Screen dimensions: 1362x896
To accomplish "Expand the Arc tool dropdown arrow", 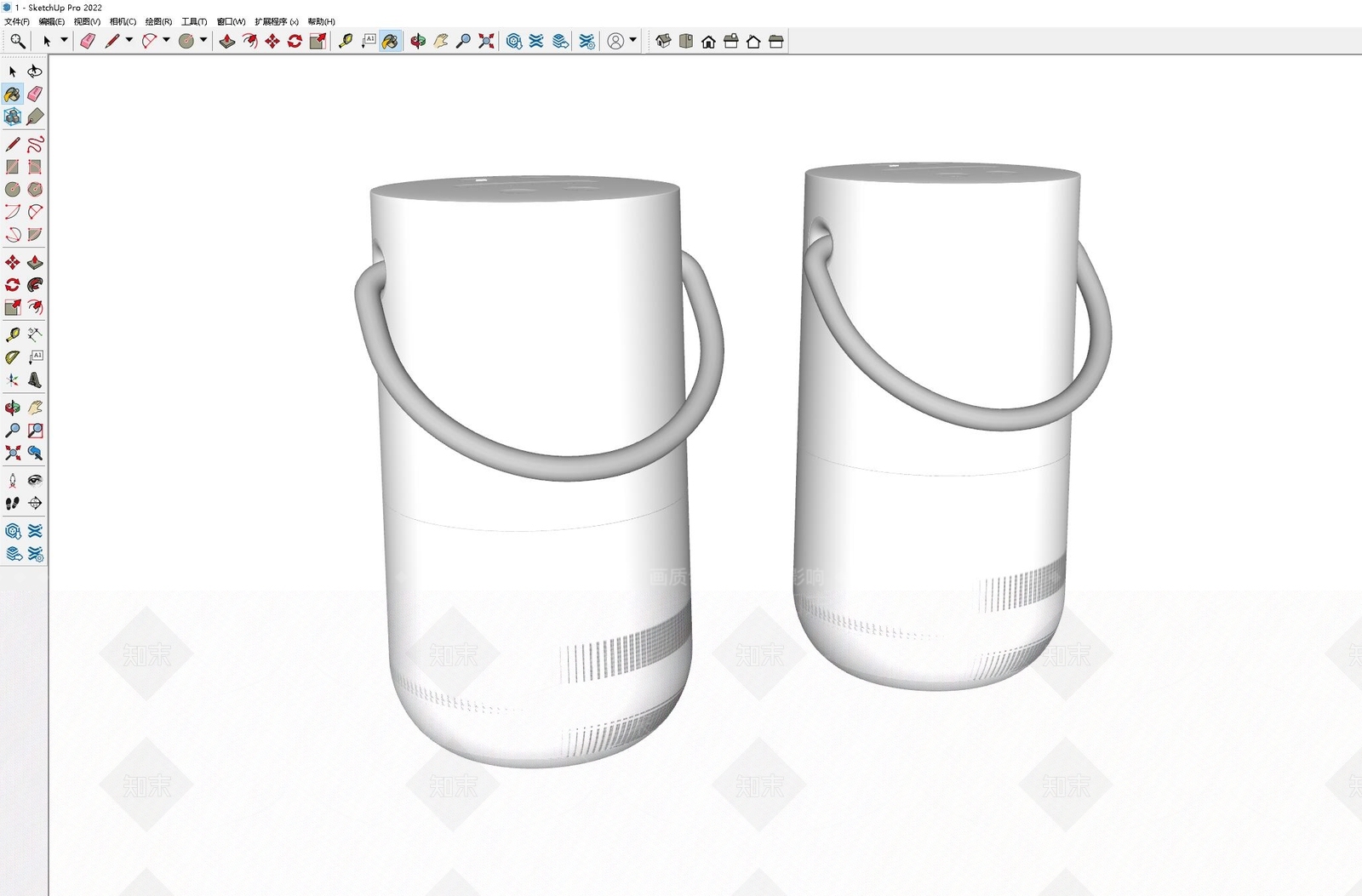I will pos(166,40).
